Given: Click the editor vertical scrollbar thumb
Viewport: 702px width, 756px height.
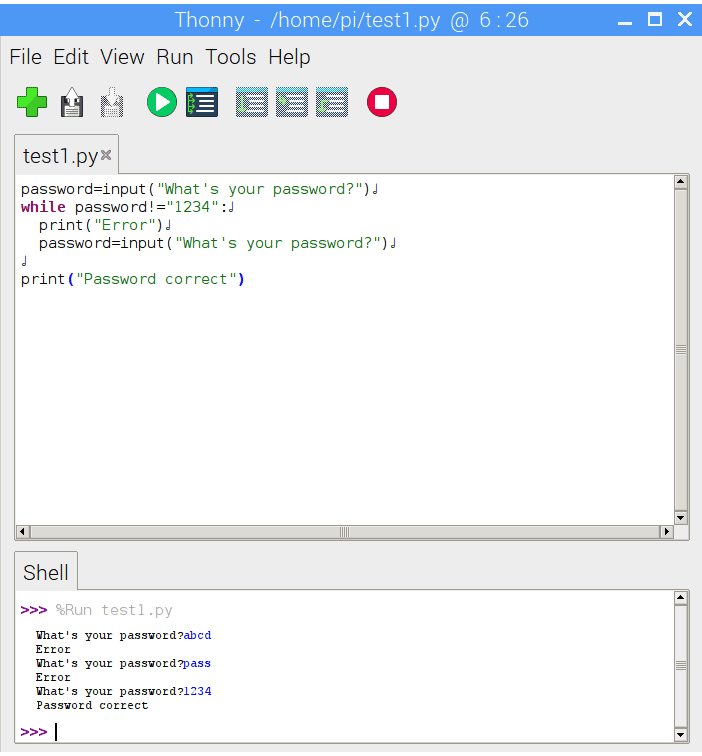Looking at the screenshot, I should (x=680, y=350).
